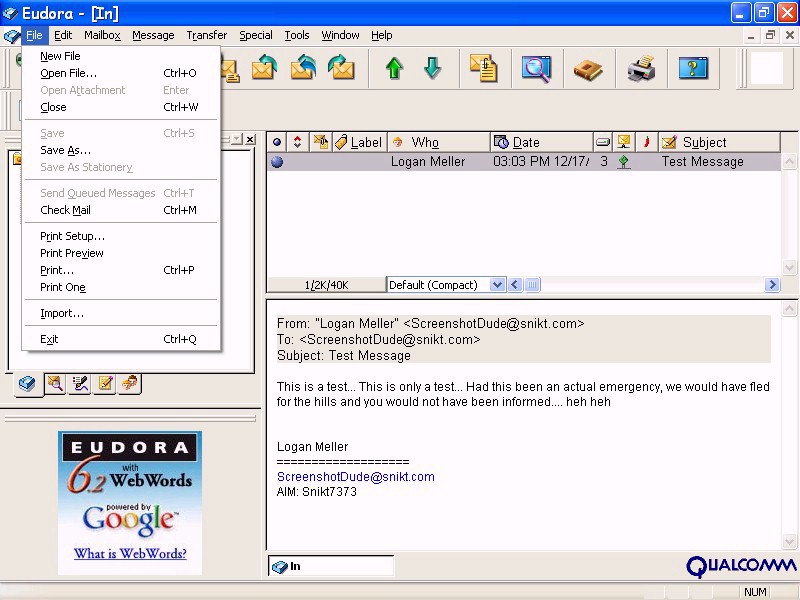Sort messages by the Who column

click(439, 142)
